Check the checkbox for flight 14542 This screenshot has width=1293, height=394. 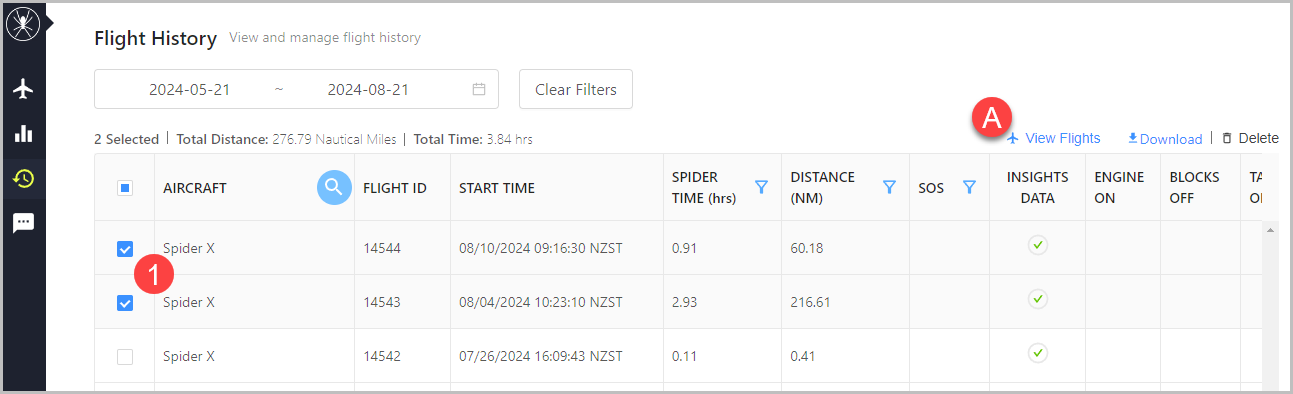tap(125, 357)
